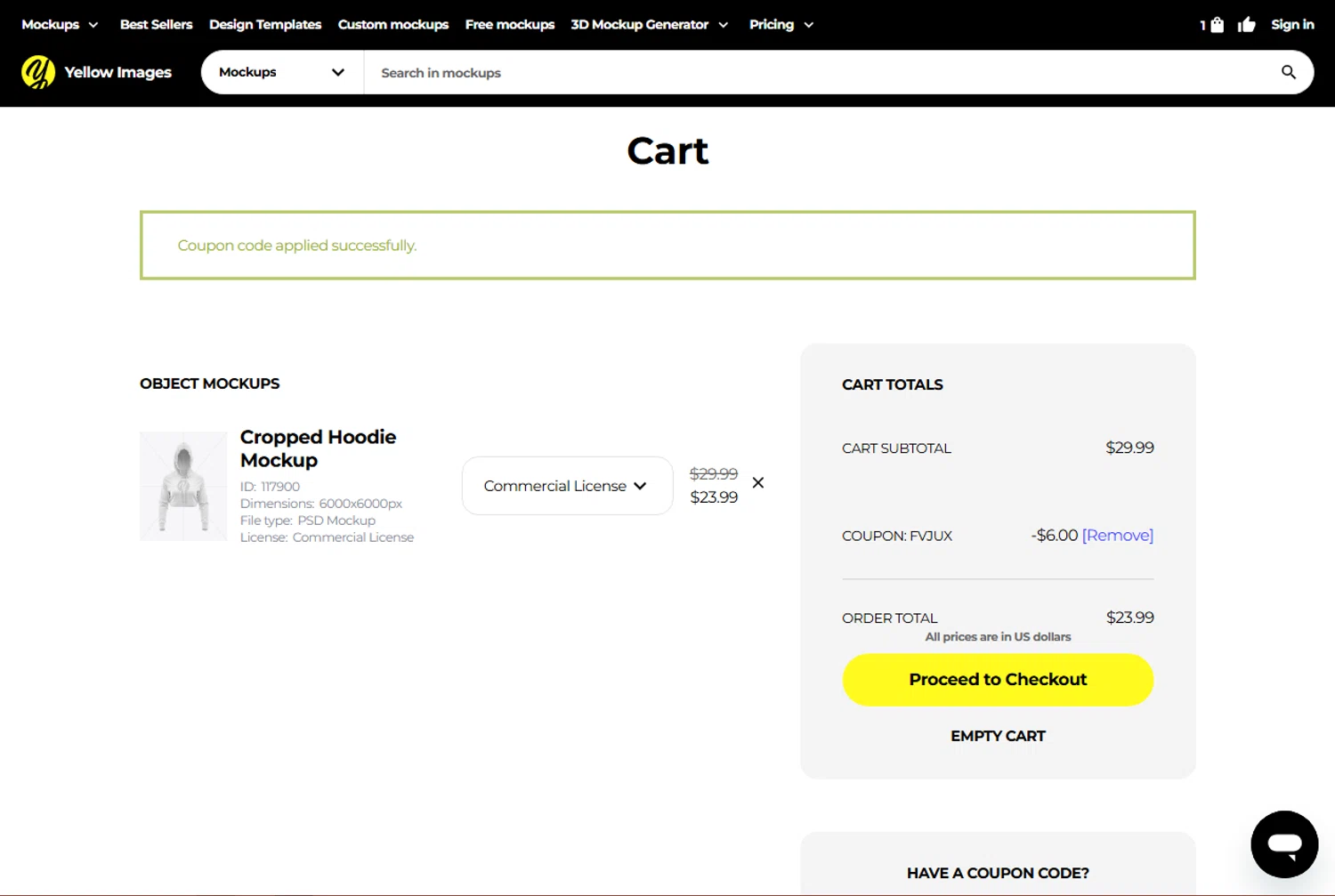Screen dimensions: 1335x896
Task: Click the Sign in link
Action: coord(1292,25)
